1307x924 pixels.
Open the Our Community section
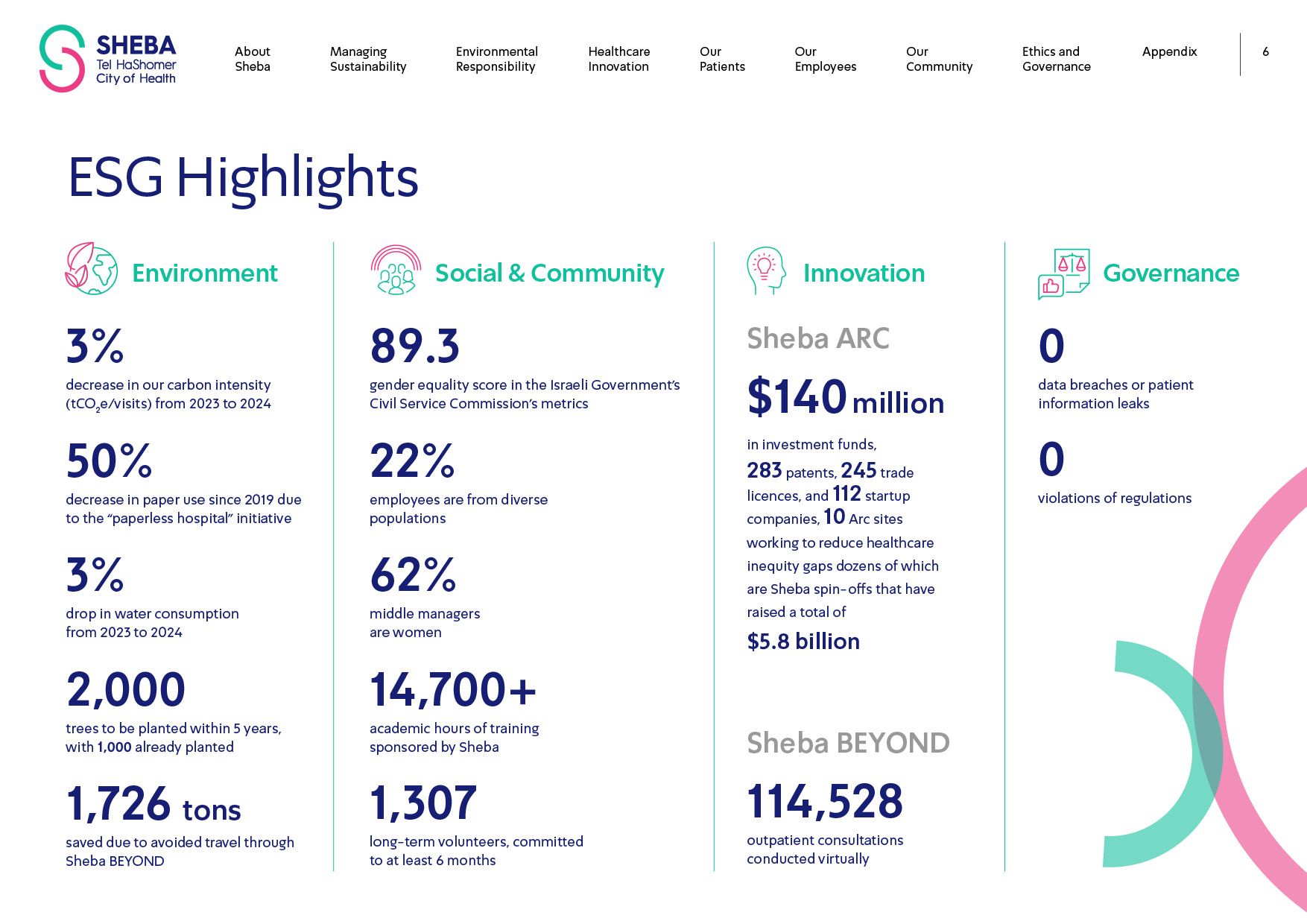[939, 59]
